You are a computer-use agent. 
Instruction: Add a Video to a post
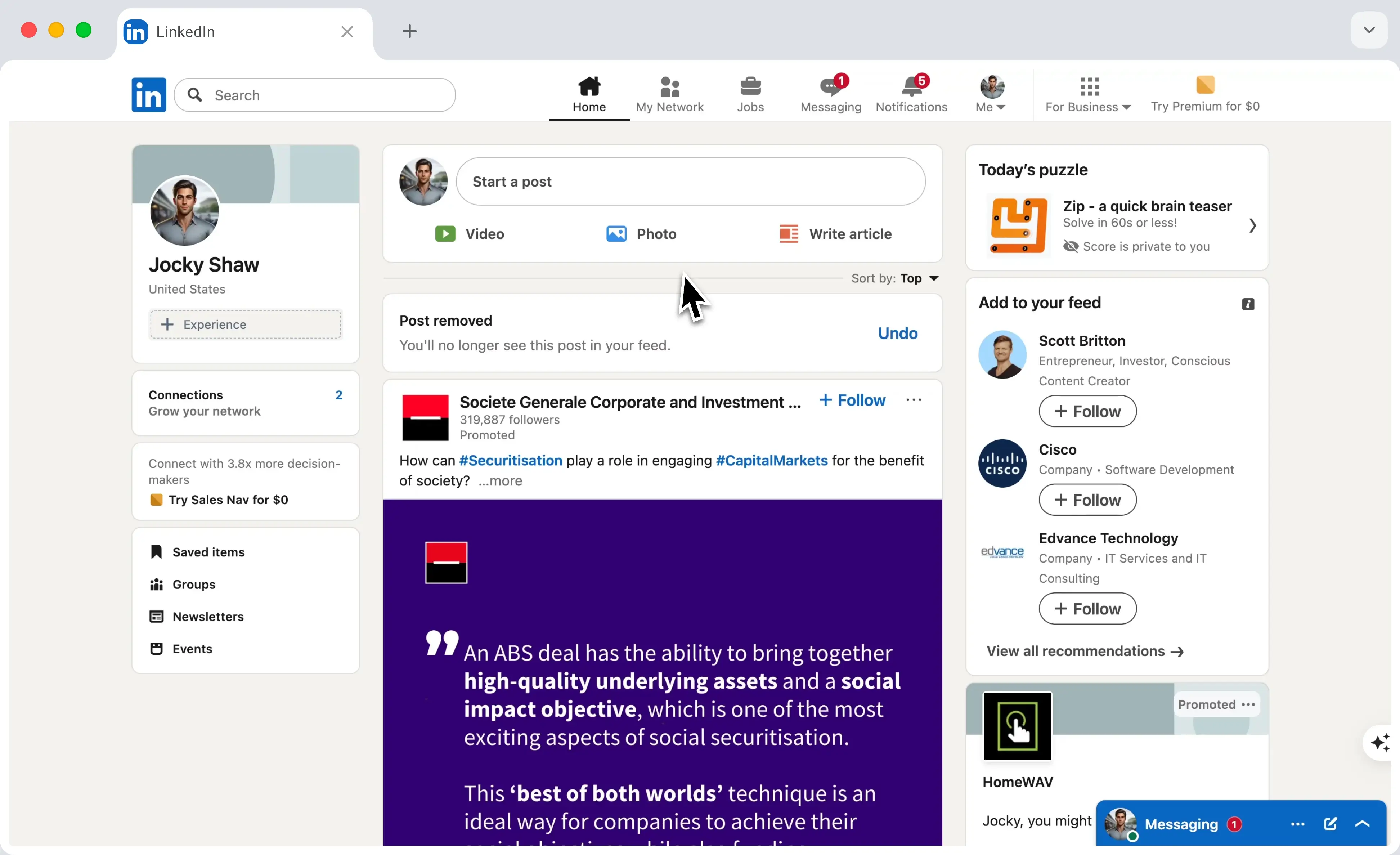pos(469,234)
